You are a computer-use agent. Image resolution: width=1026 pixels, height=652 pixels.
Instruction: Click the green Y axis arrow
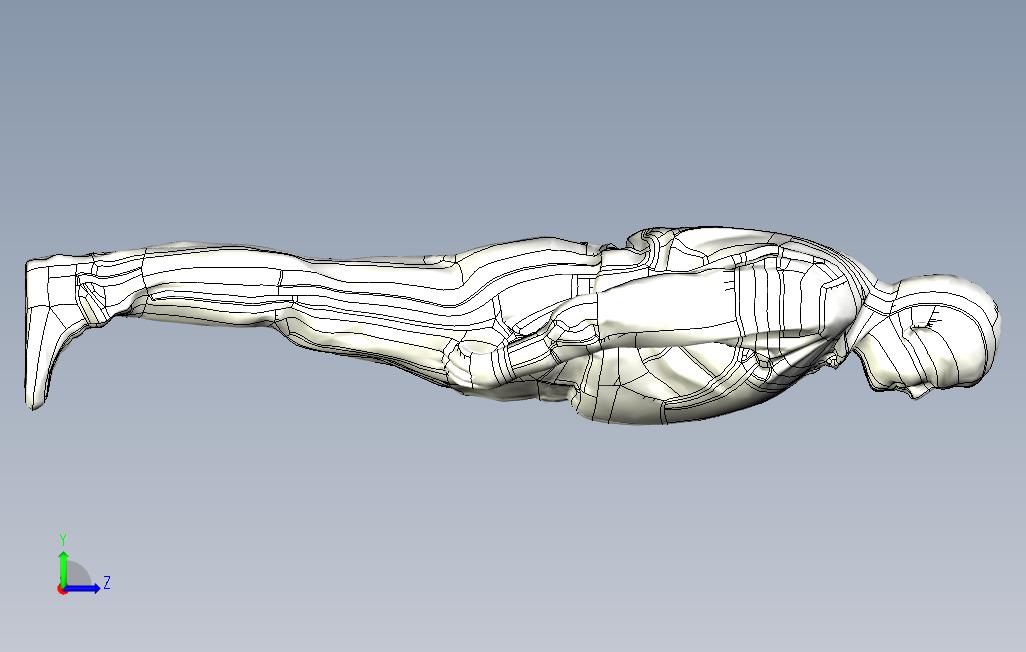[x=63, y=568]
